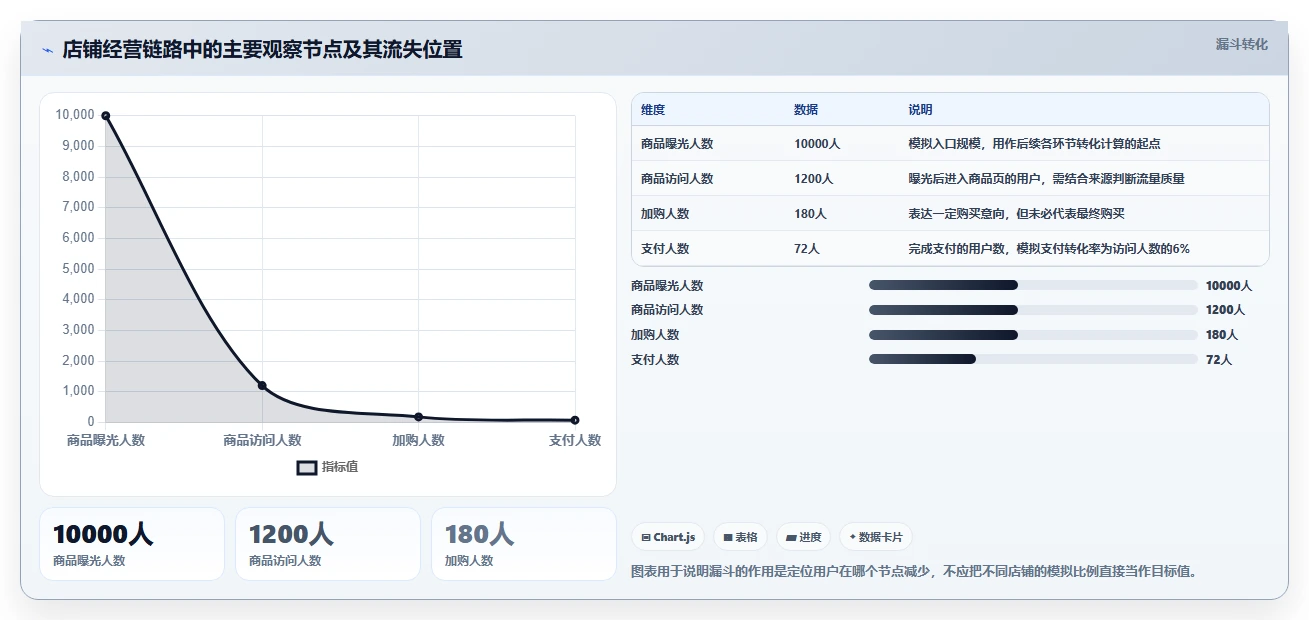
Task: Click the 商品曝光人数 x-axis label
Action: (x=106, y=440)
